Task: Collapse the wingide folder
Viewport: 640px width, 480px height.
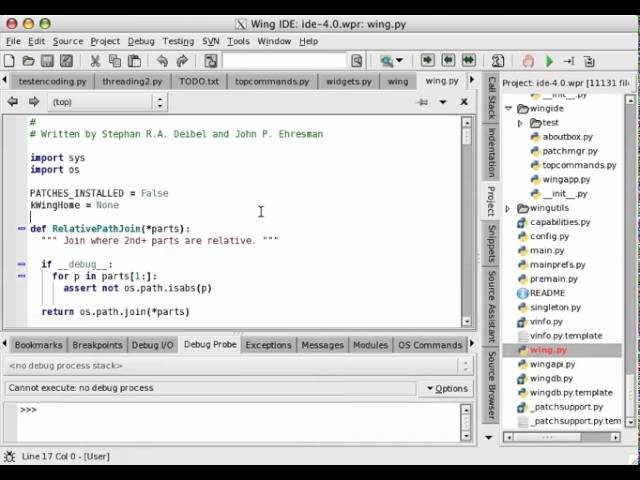Action: [509, 109]
